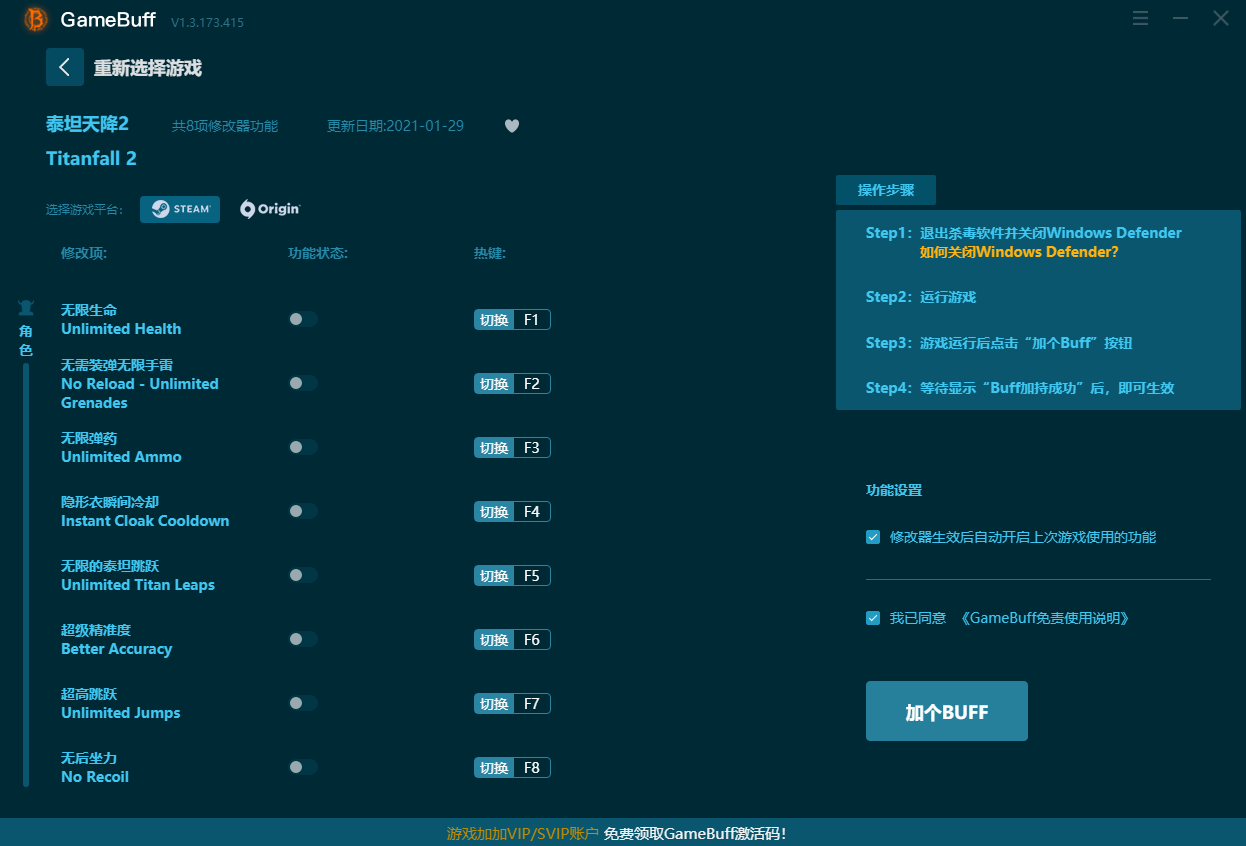
Task: Enable Unlimited Titan Leaps switch
Action: pos(303,575)
